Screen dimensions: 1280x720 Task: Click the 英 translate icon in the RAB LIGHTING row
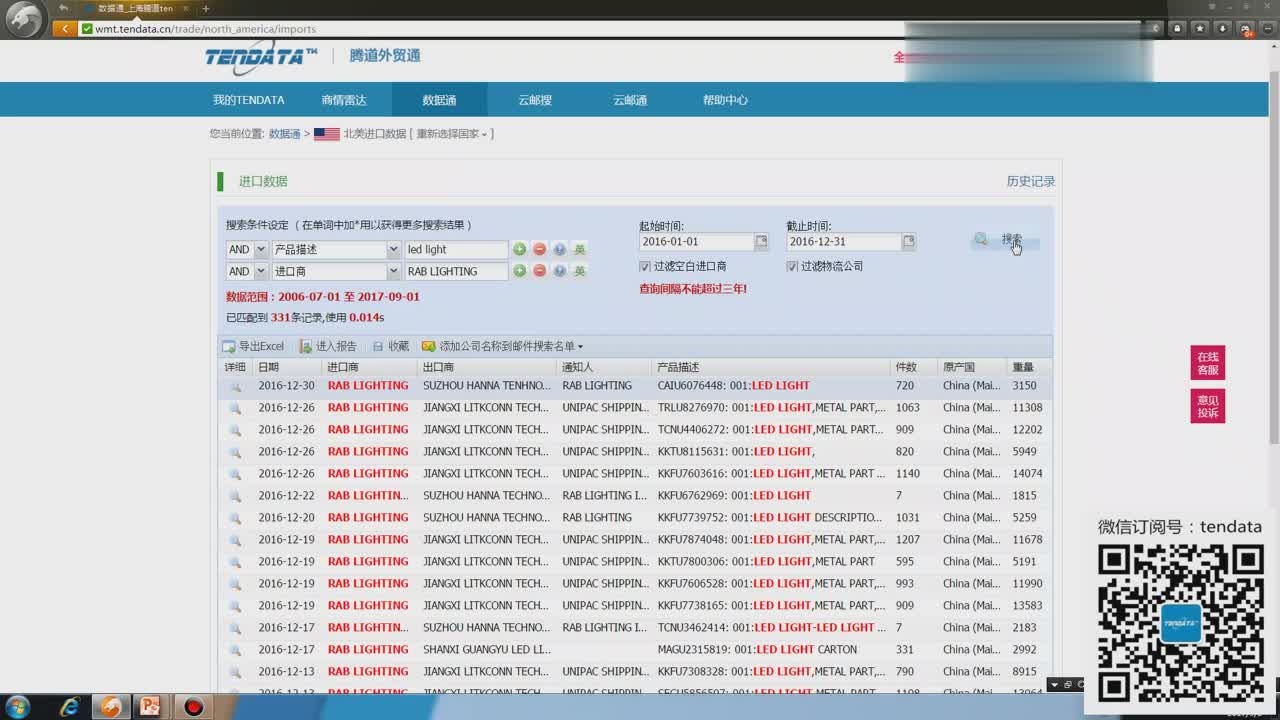(579, 271)
